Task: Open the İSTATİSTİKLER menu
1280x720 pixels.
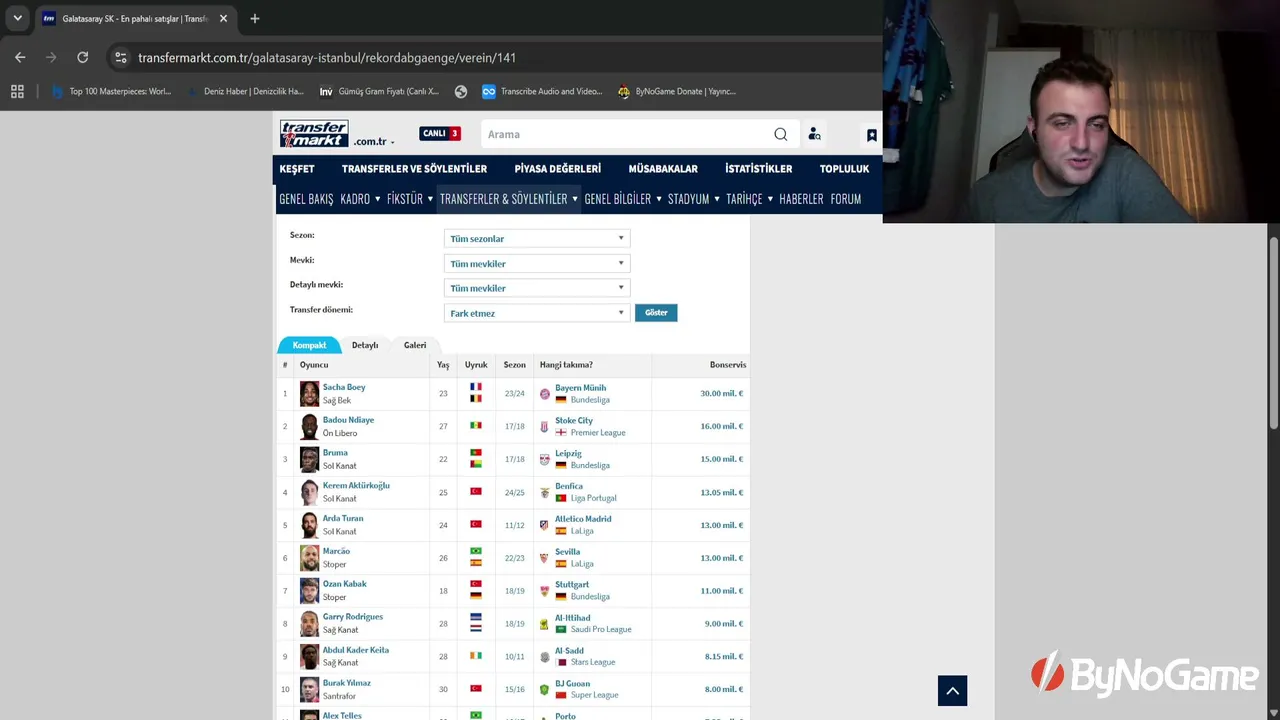Action: click(759, 169)
